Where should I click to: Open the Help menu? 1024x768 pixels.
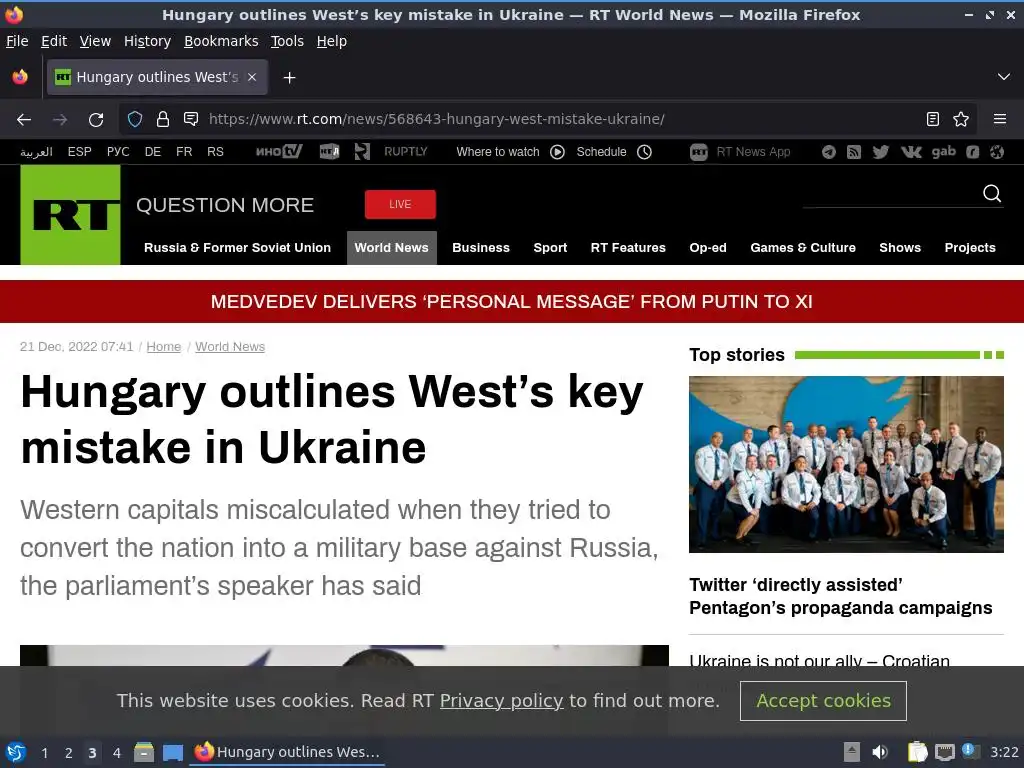tap(332, 41)
